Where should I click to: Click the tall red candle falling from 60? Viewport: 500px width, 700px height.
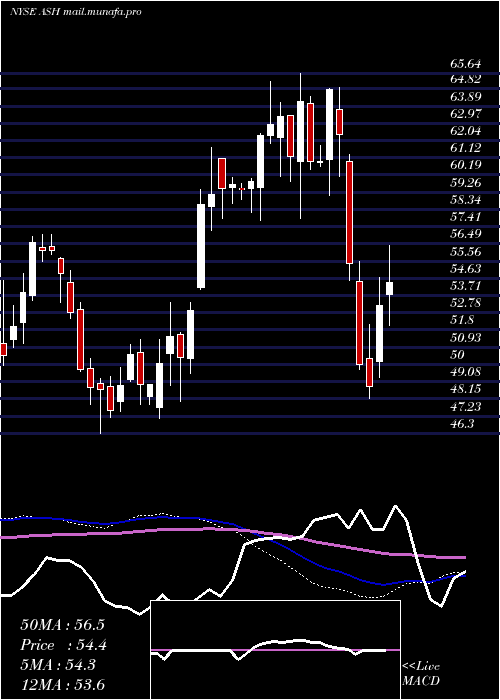pos(350,212)
